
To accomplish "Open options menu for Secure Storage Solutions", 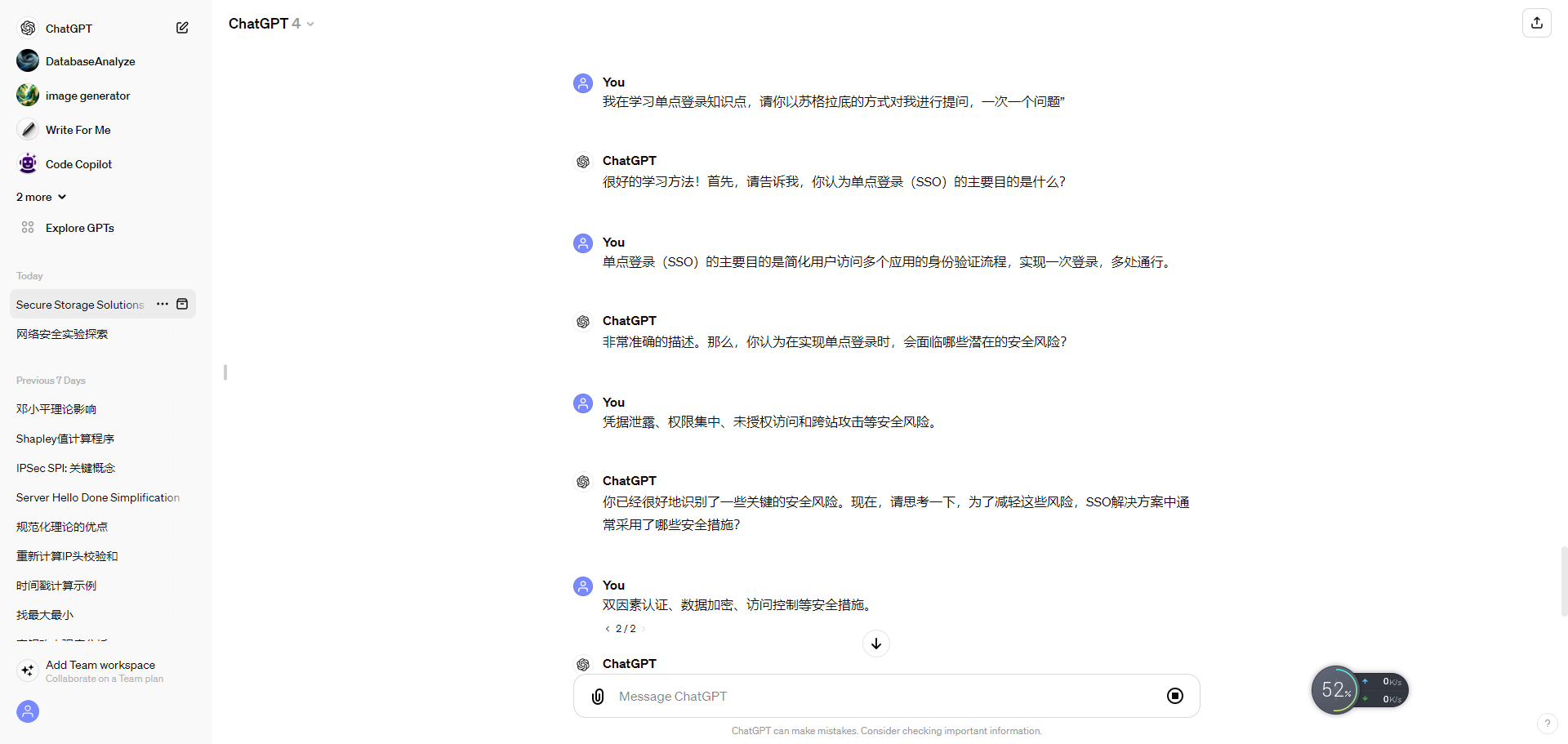I will [x=163, y=304].
